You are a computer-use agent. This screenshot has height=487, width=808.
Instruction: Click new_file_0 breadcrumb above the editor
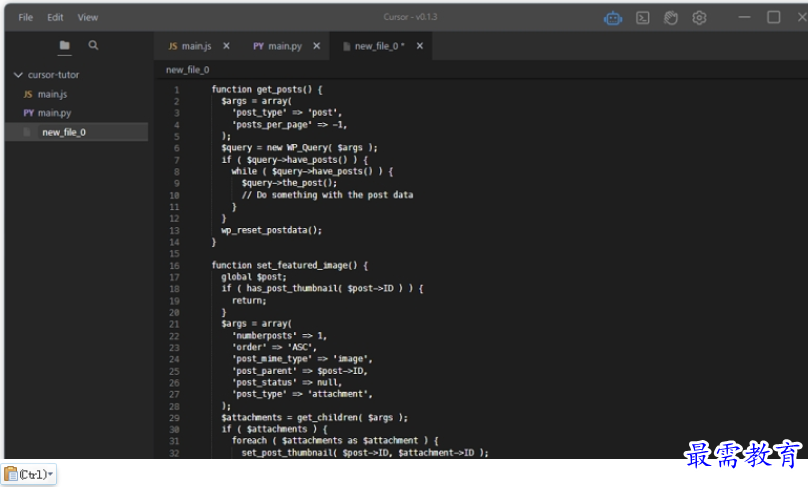coord(188,70)
